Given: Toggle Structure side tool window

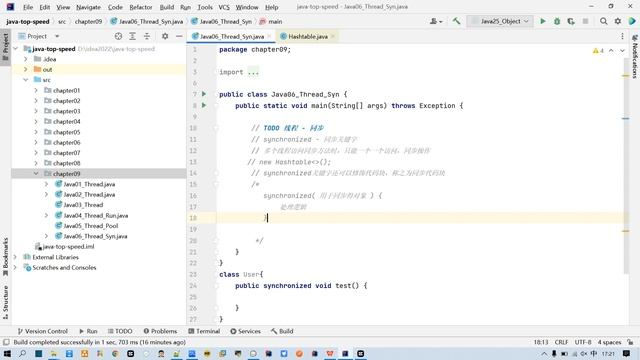Looking at the screenshot, I should [x=5, y=302].
